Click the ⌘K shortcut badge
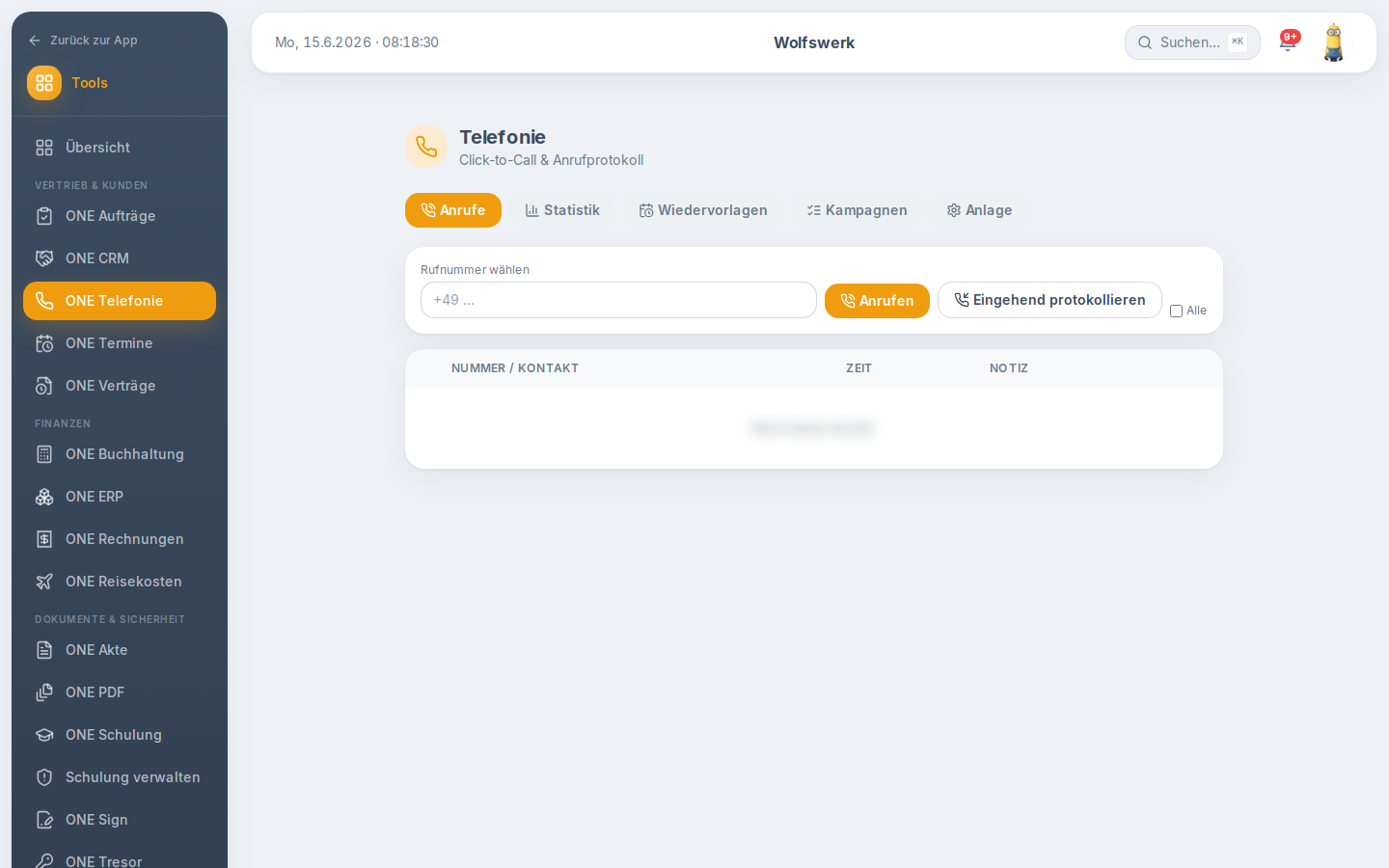The height and width of the screenshot is (868, 1389). (1238, 41)
